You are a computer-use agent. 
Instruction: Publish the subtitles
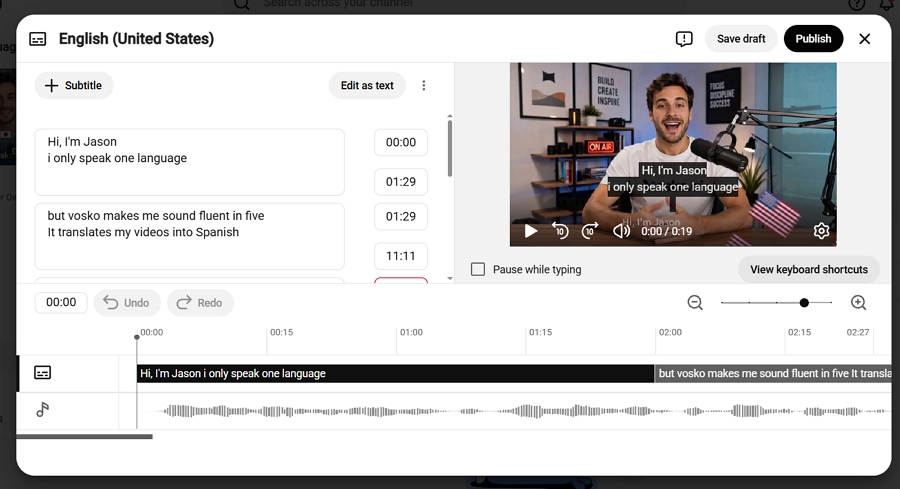[x=813, y=38]
